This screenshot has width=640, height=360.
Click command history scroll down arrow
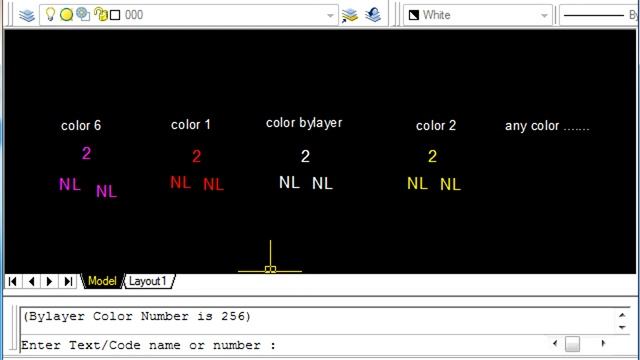[622, 327]
